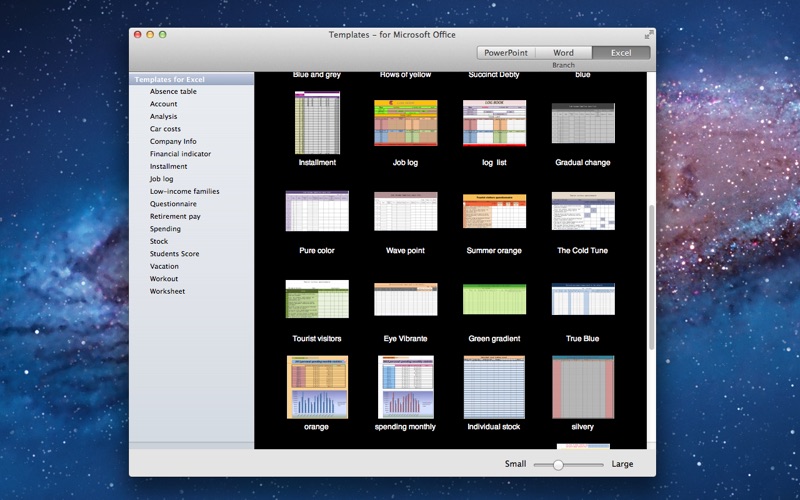Enter full screen with the expand arrows icon
Image resolution: width=800 pixels, height=500 pixels.
649,35
